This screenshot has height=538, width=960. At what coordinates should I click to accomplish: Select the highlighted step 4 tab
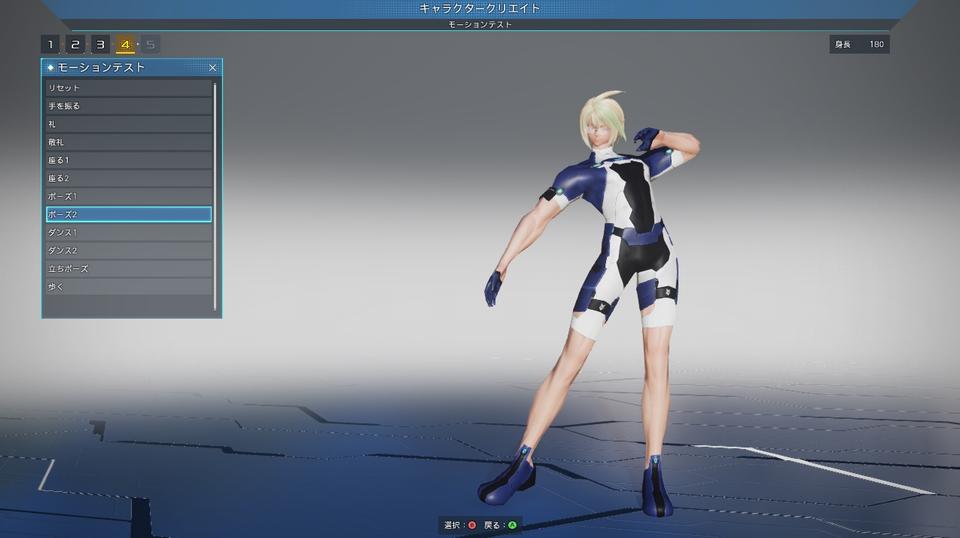125,44
